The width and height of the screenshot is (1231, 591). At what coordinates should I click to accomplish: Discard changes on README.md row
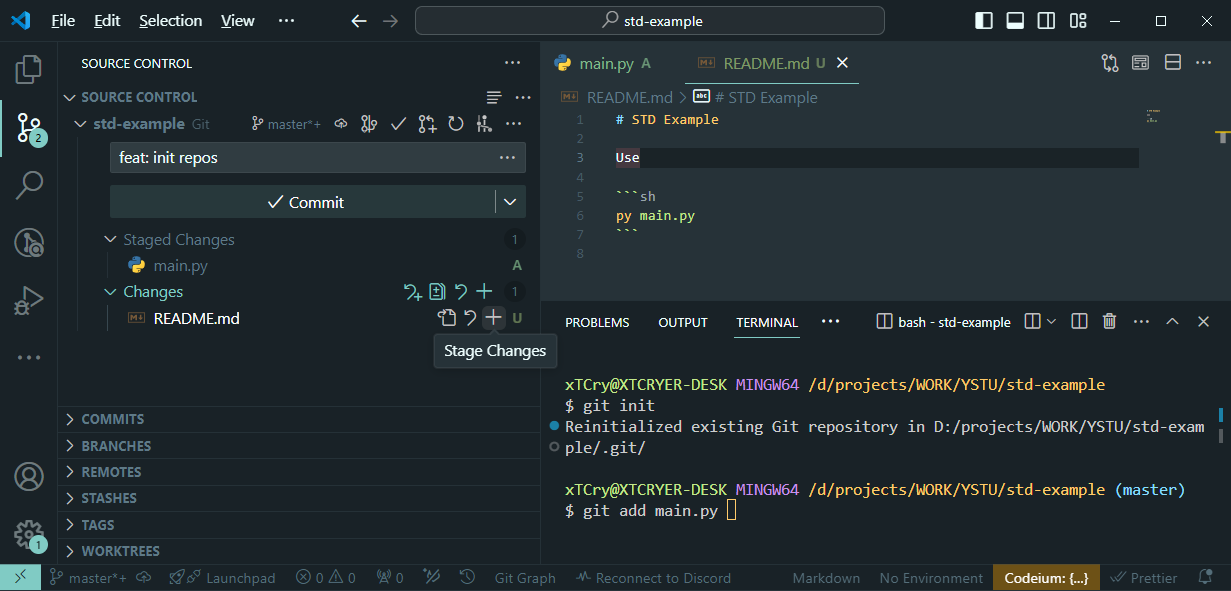click(470, 318)
